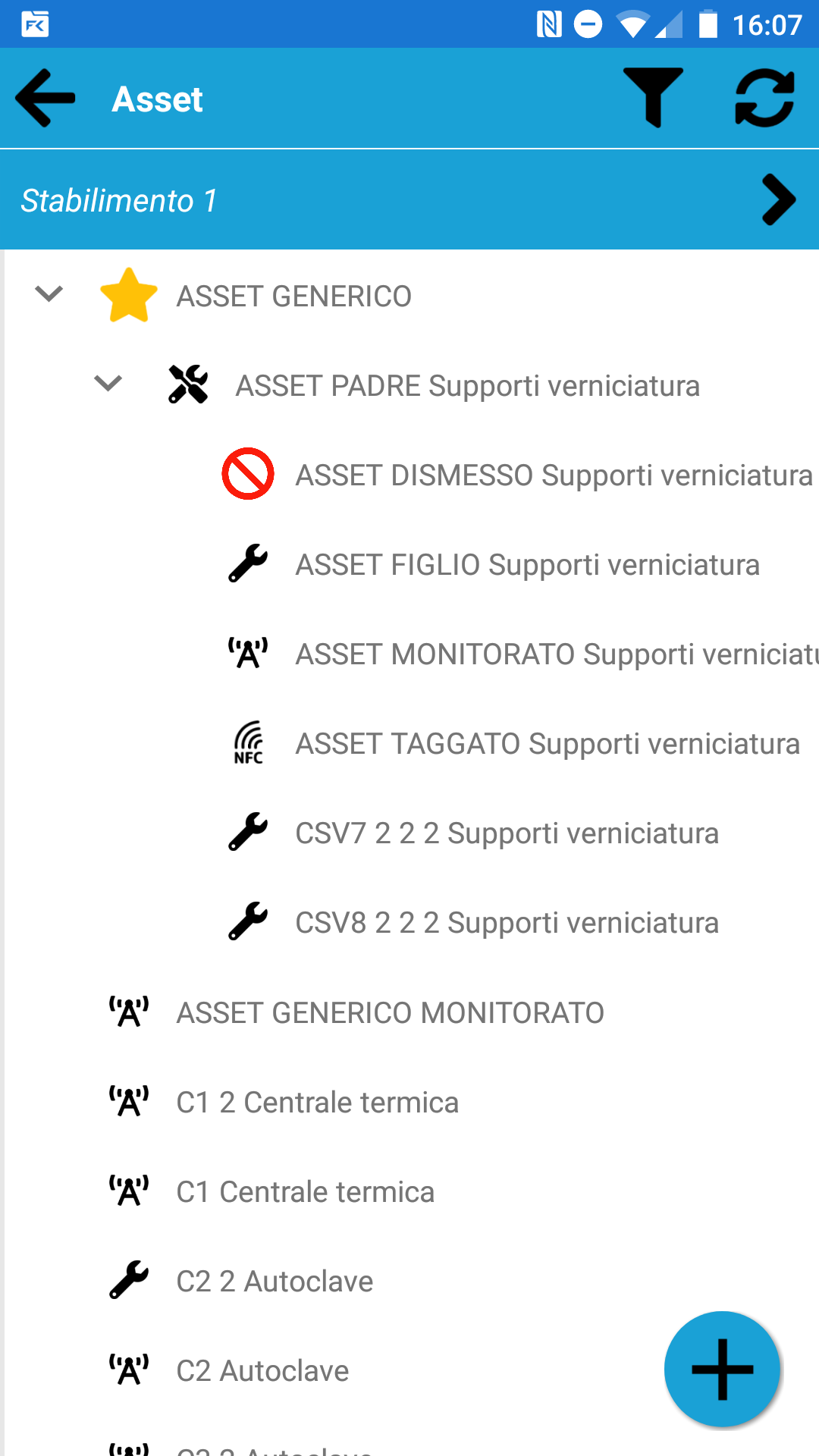
Task: Select the wrench icon next to C2 2 Autoclave
Action: click(128, 1280)
